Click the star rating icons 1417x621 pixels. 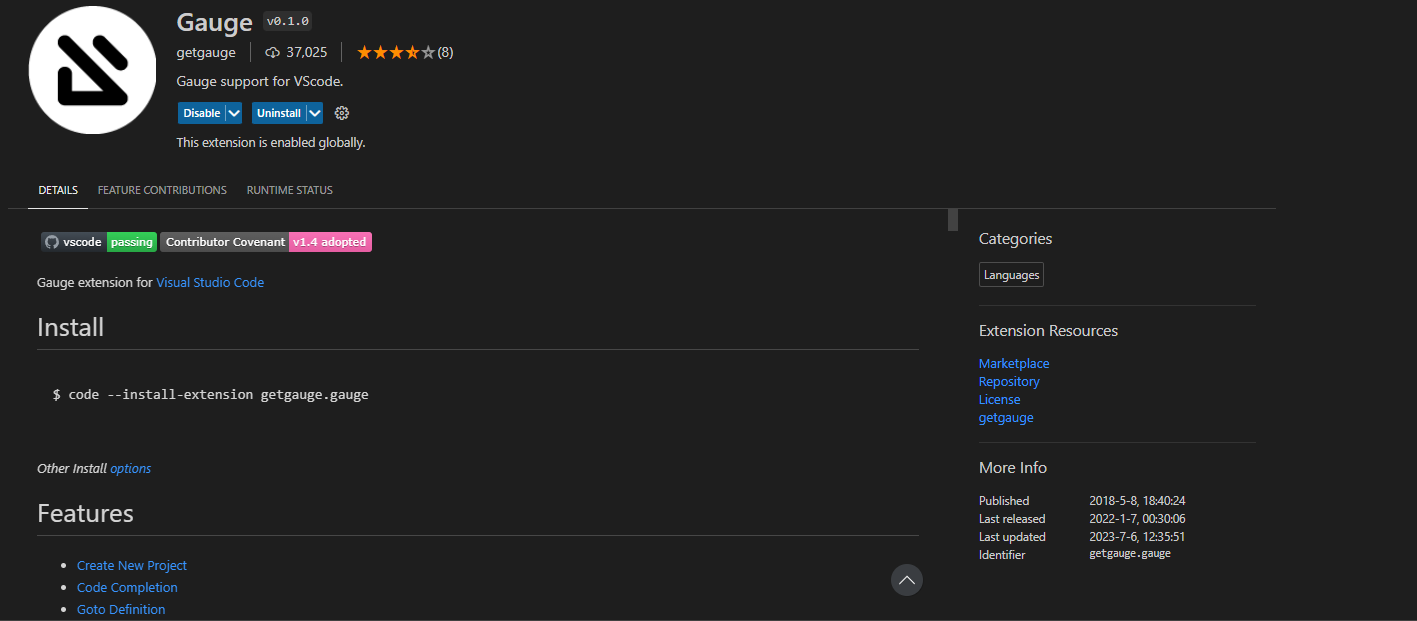coord(396,52)
